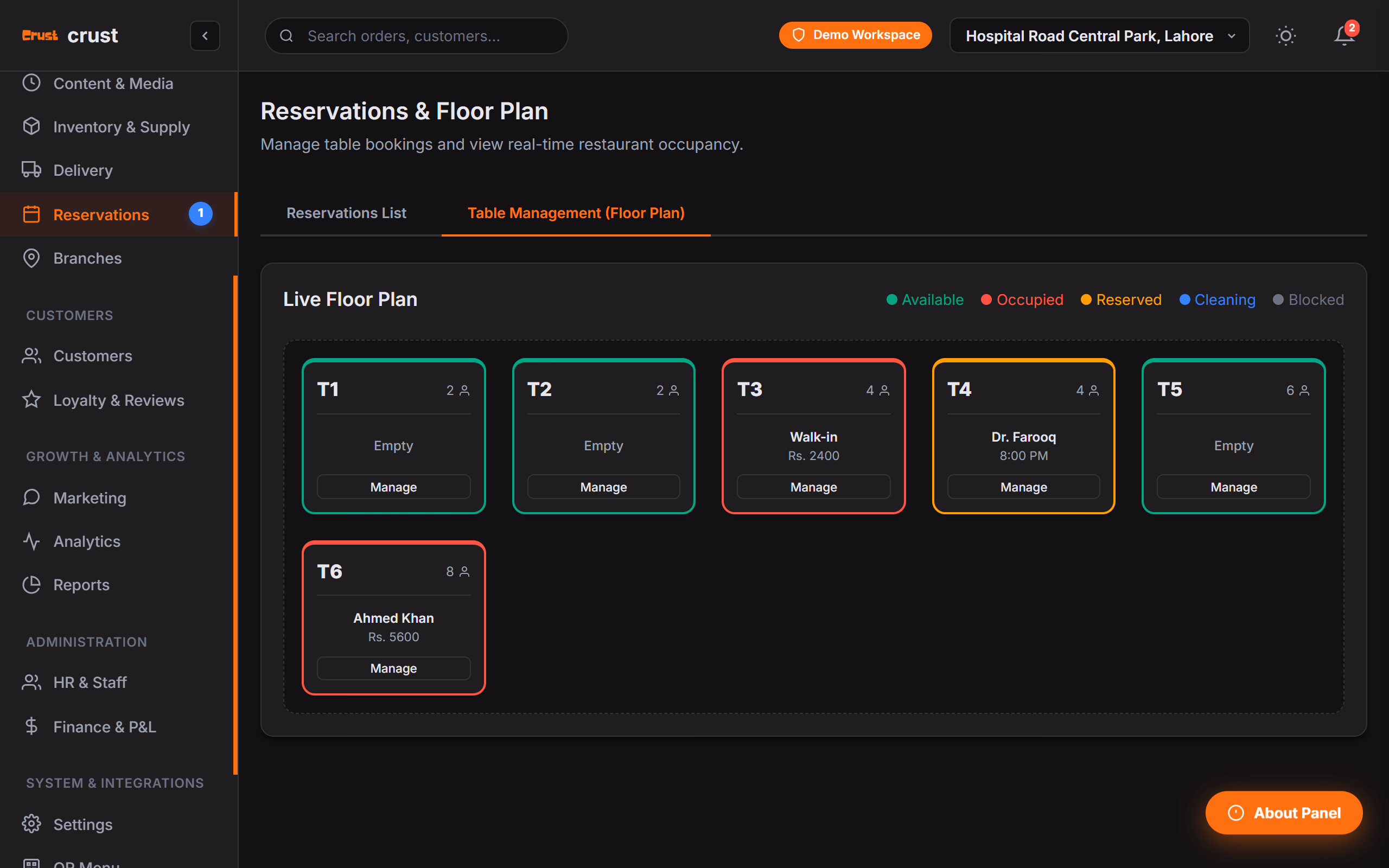Screen dimensions: 1389x868
Task: Collapse the sidebar with the chevron button
Action: [205, 36]
